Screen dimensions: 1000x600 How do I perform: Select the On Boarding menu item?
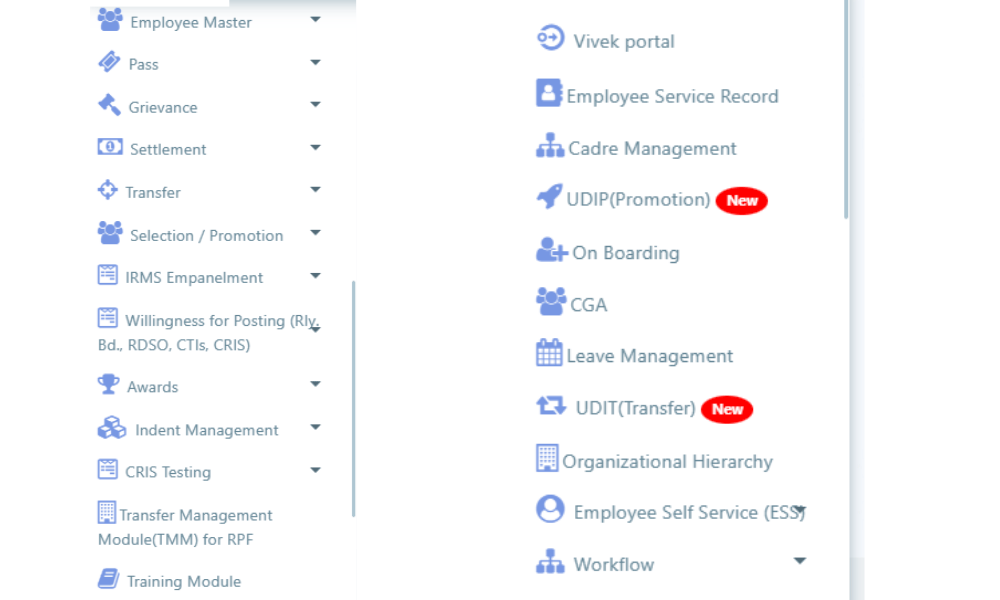tap(625, 253)
